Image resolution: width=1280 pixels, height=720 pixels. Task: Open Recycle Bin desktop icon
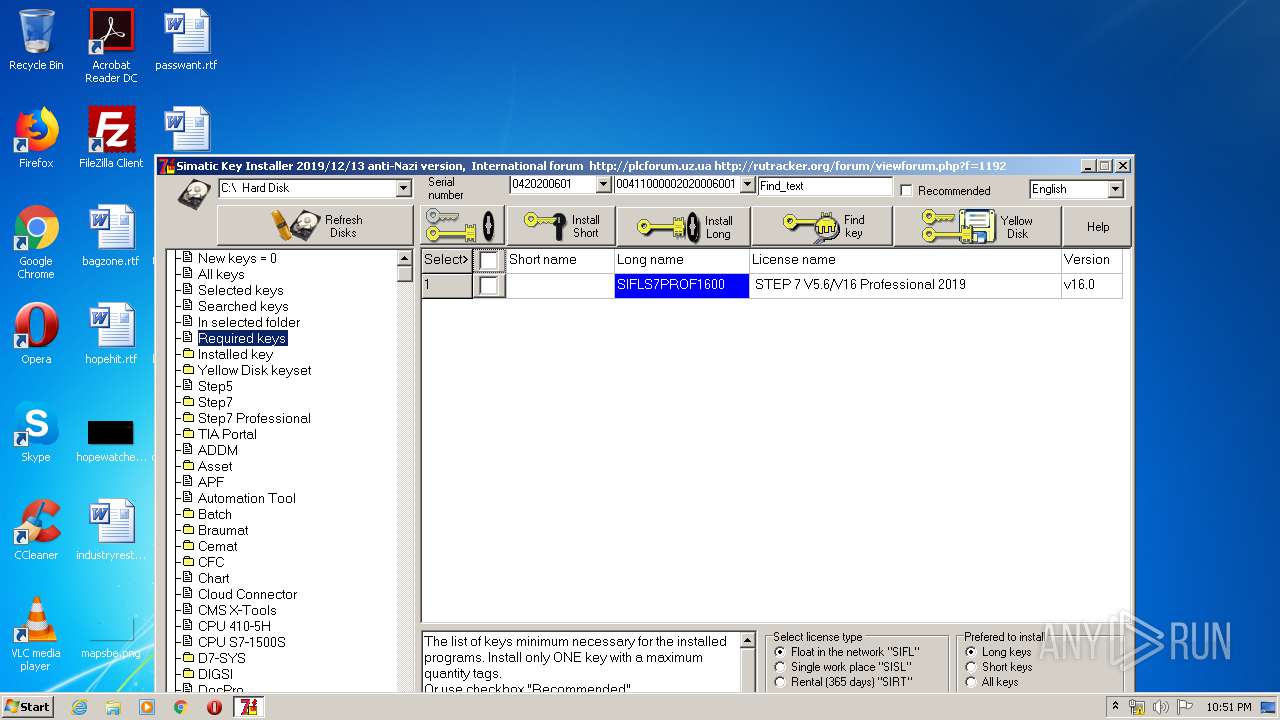pyautogui.click(x=36, y=40)
